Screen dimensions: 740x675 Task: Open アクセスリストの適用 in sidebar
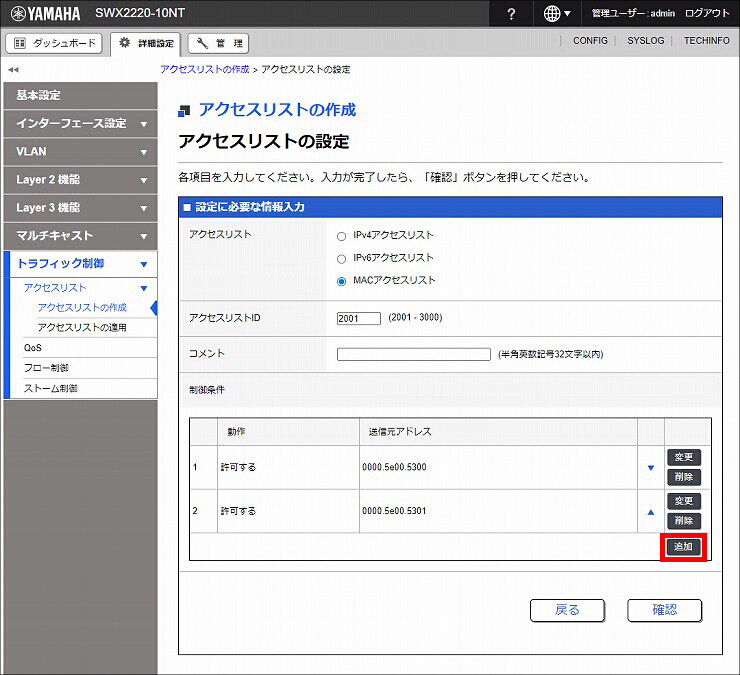tap(82, 328)
